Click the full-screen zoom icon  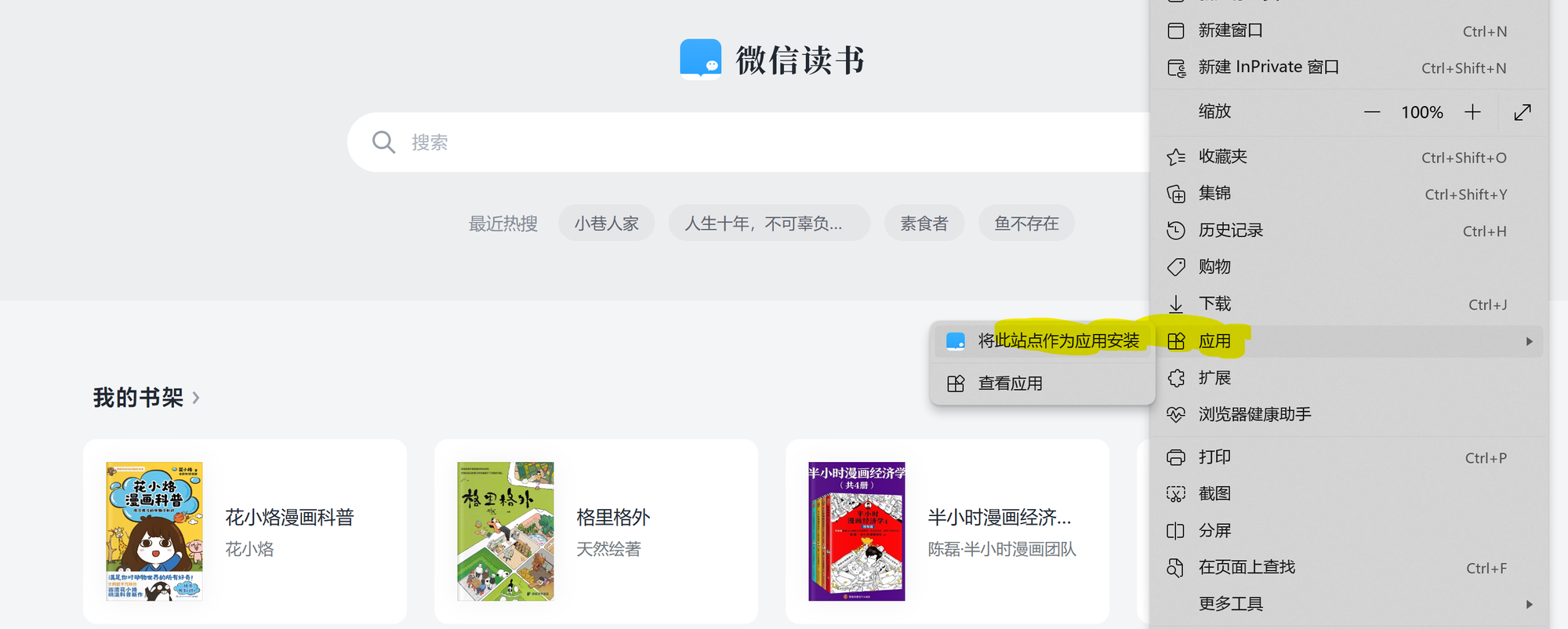(x=1523, y=112)
